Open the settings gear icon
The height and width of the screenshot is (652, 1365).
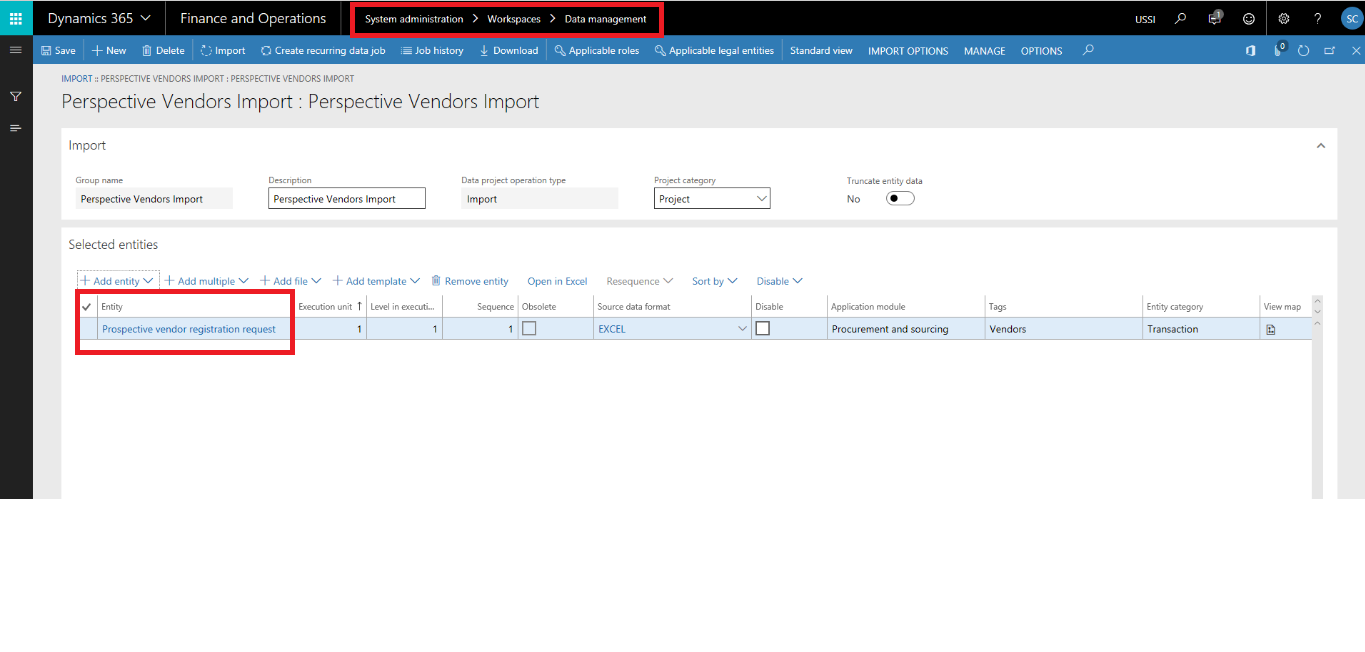(x=1284, y=18)
